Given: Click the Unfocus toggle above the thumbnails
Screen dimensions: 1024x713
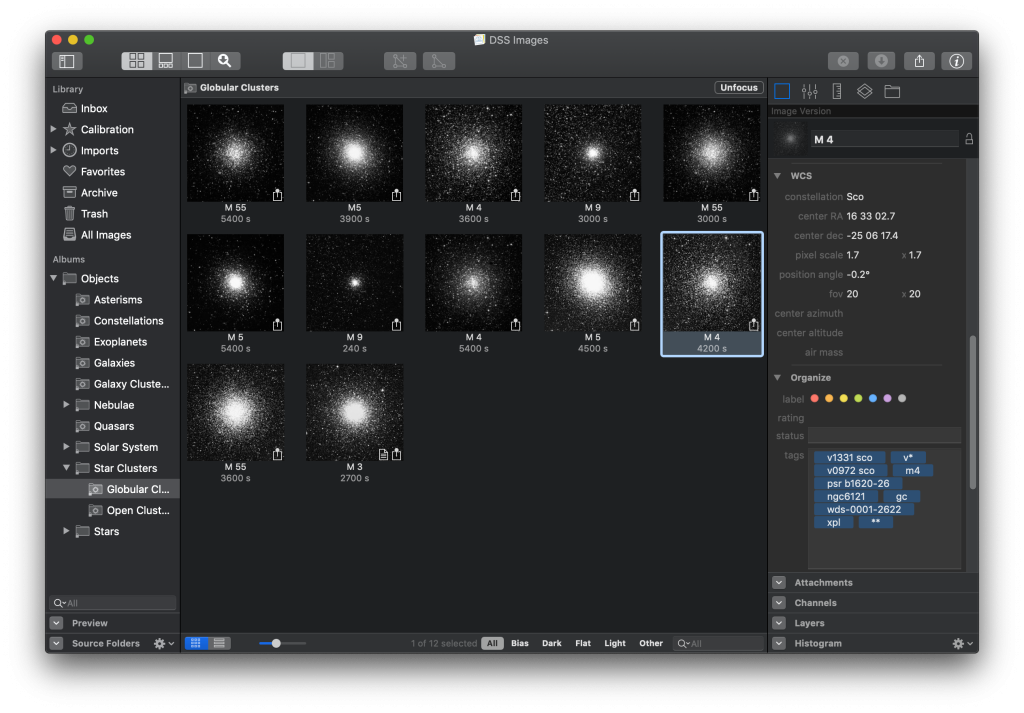Looking at the screenshot, I should pos(738,87).
